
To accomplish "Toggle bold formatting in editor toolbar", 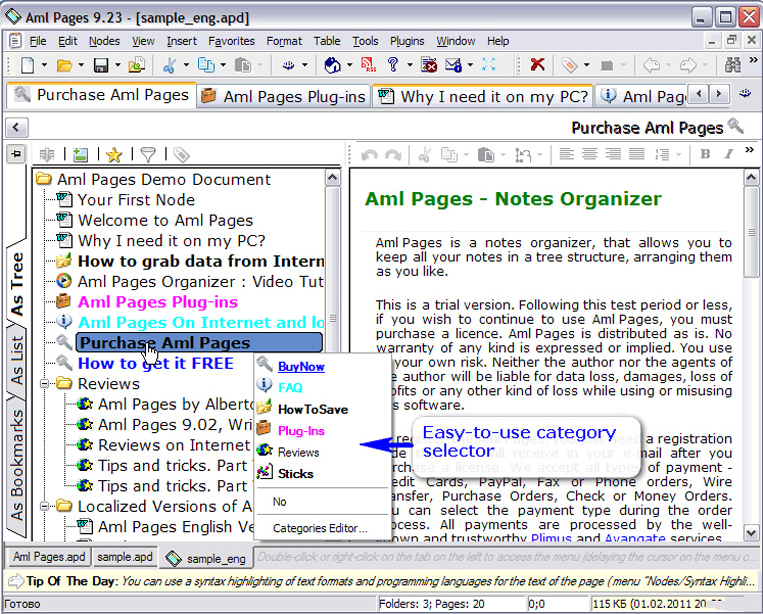I will (x=705, y=155).
